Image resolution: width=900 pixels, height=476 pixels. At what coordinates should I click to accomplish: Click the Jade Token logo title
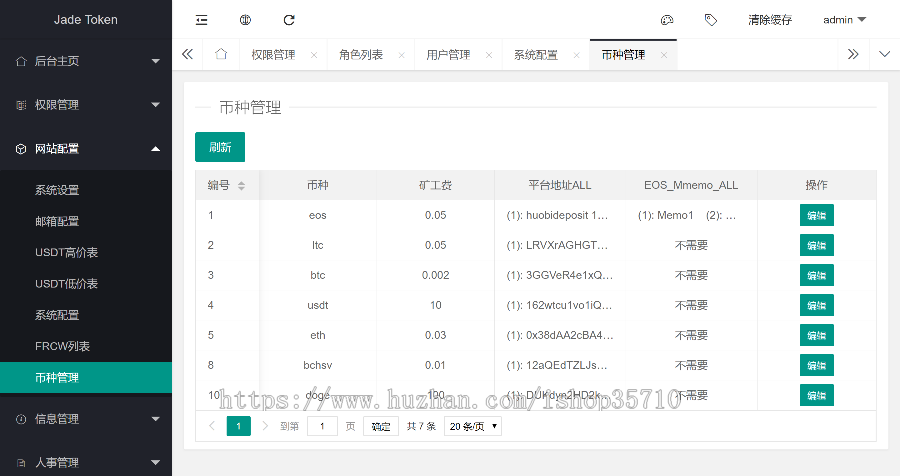pos(86,20)
